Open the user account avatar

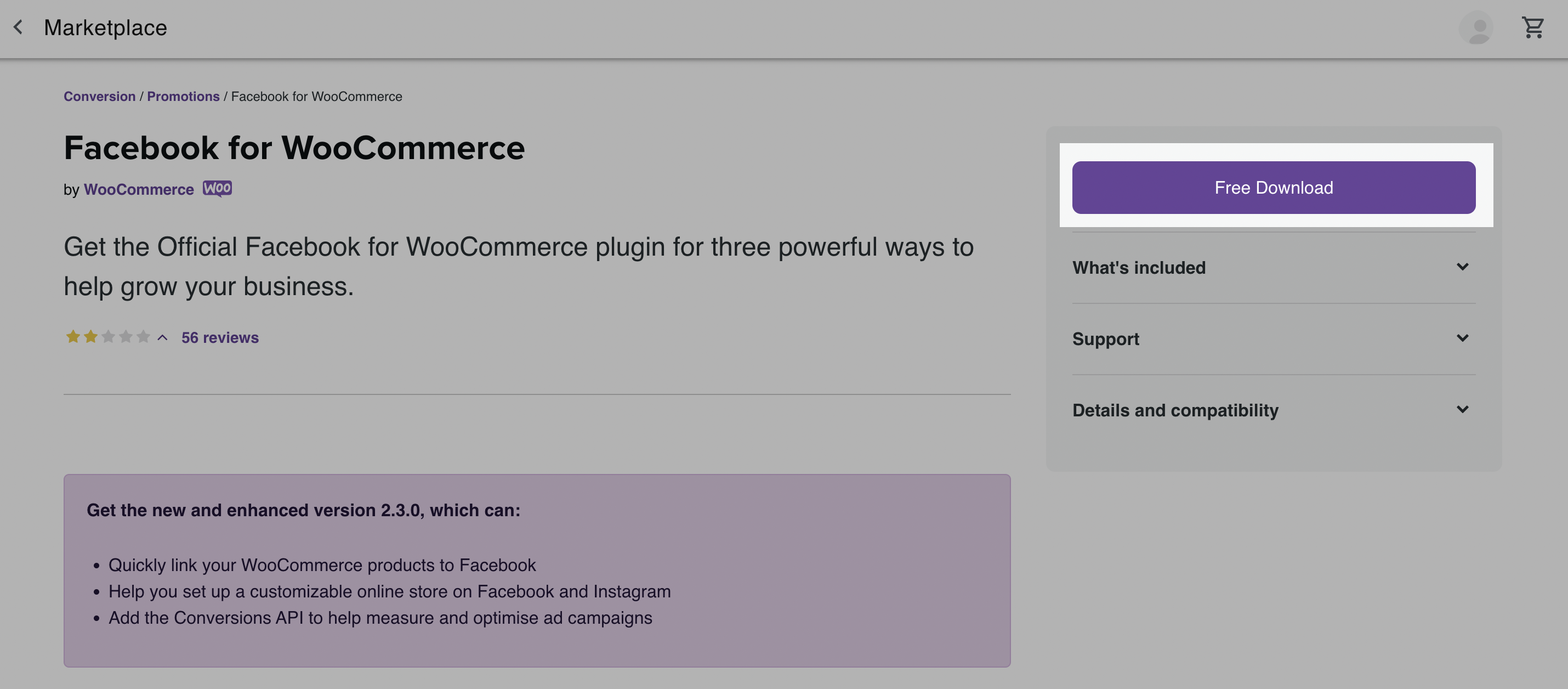pos(1476,27)
